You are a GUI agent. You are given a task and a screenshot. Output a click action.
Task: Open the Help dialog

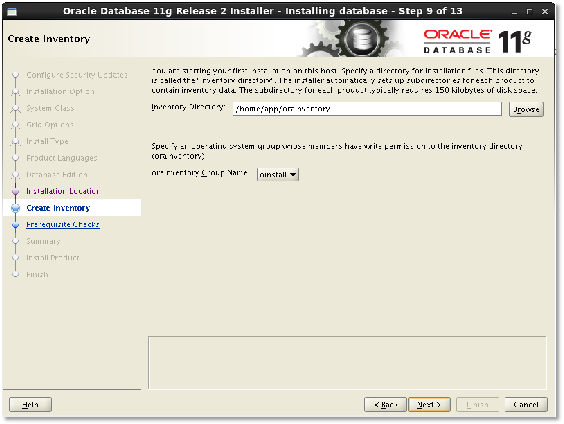coord(30,405)
